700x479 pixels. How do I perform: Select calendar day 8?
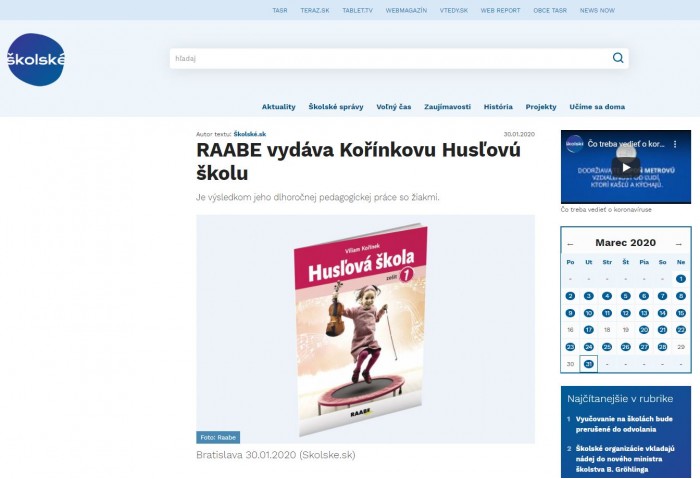680,296
